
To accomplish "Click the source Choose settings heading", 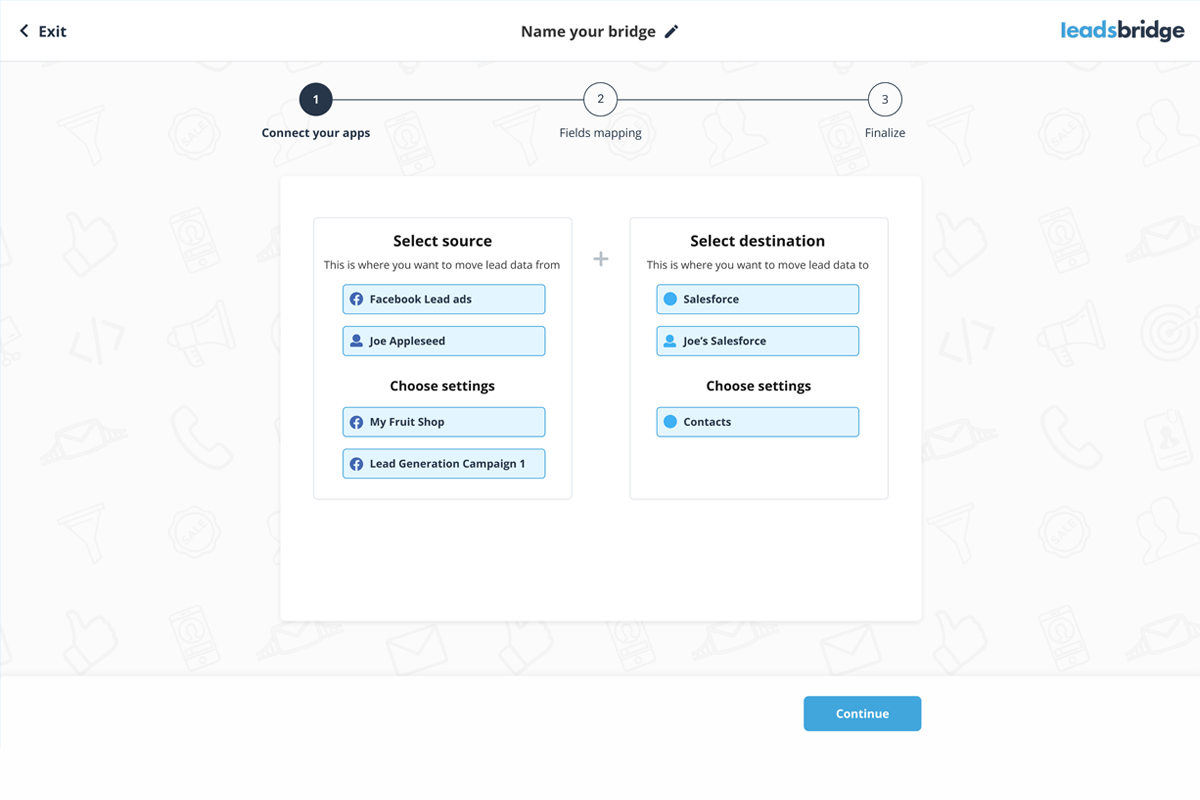I will click(x=442, y=386).
